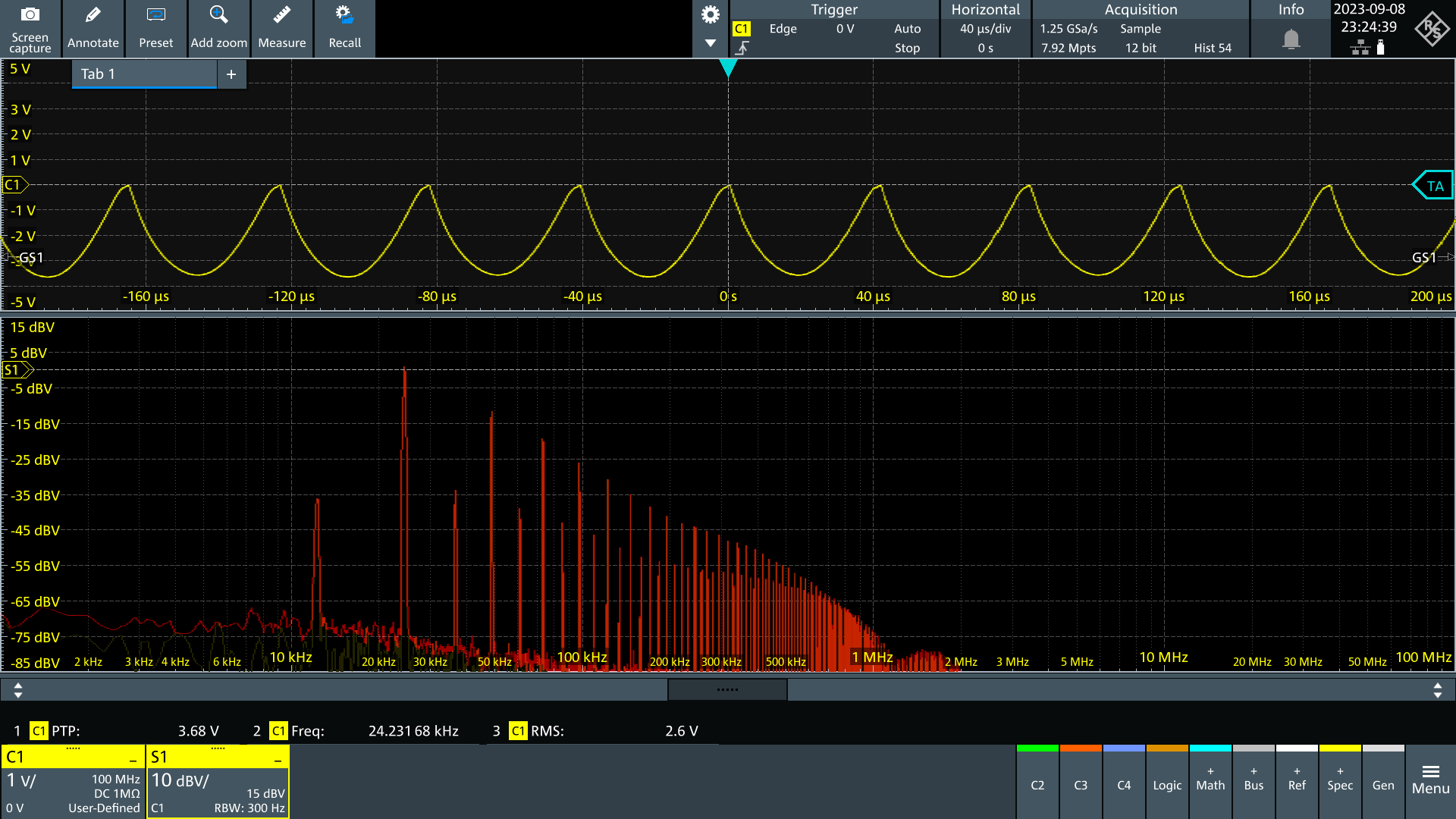Open the Recall settings icon
The width and height of the screenshot is (1456, 819).
click(x=345, y=29)
